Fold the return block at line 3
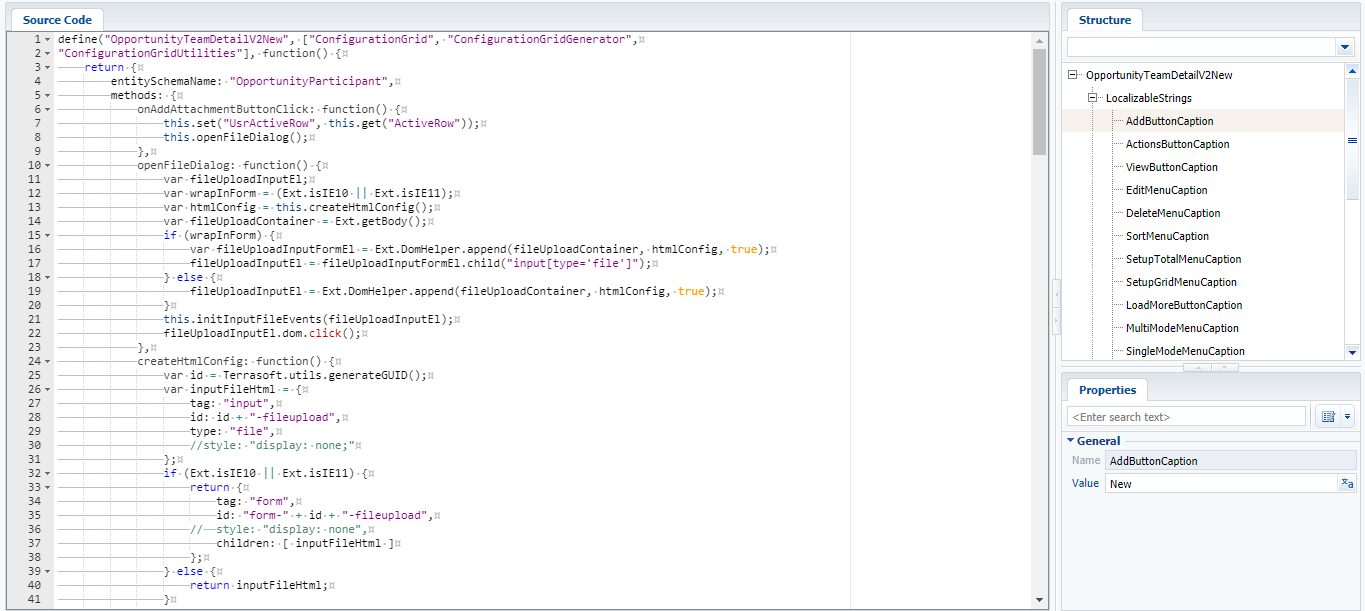This screenshot has height=611, width=1365. pyautogui.click(x=47, y=67)
